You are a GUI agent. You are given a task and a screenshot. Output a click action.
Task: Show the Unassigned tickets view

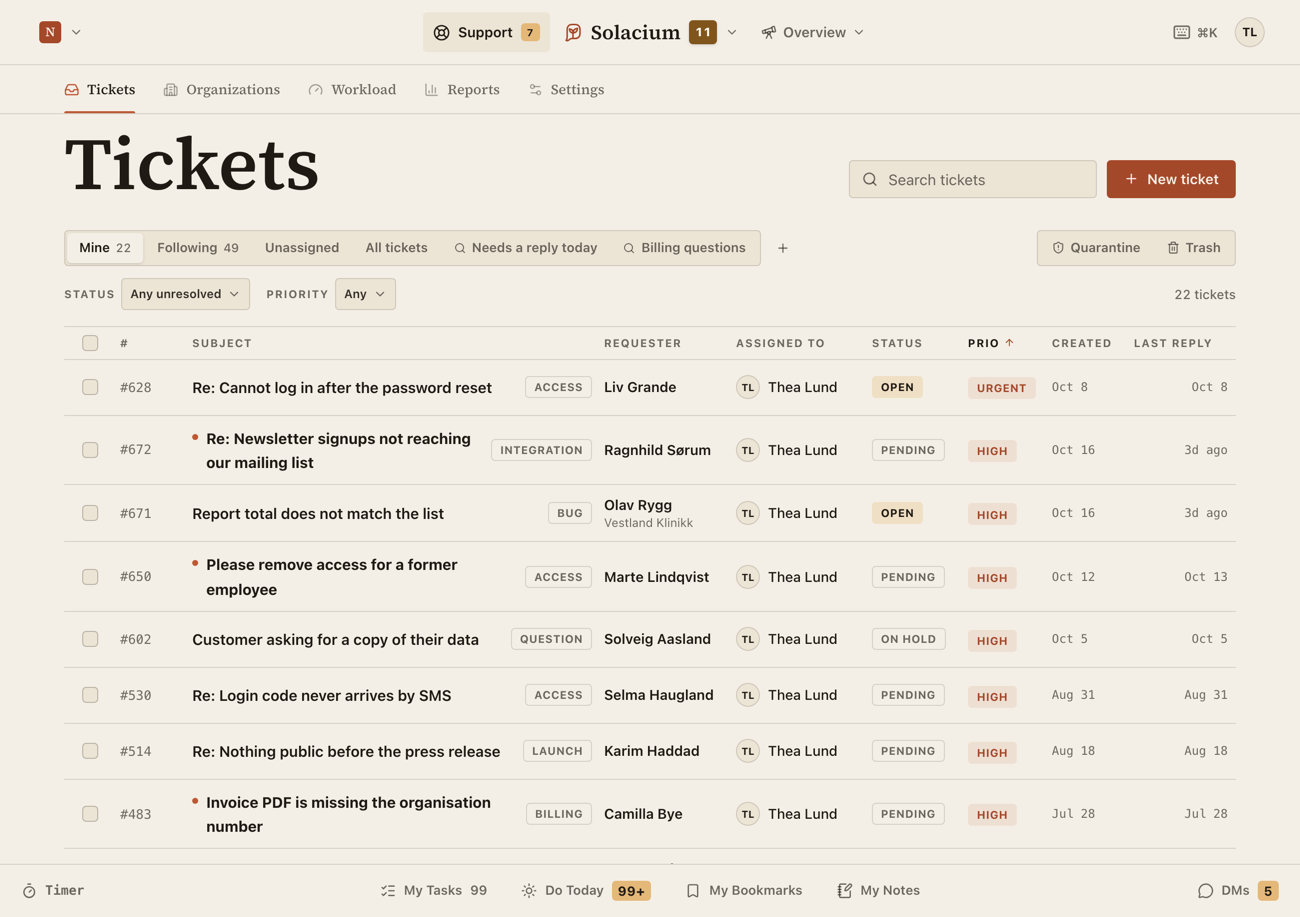tap(302, 248)
